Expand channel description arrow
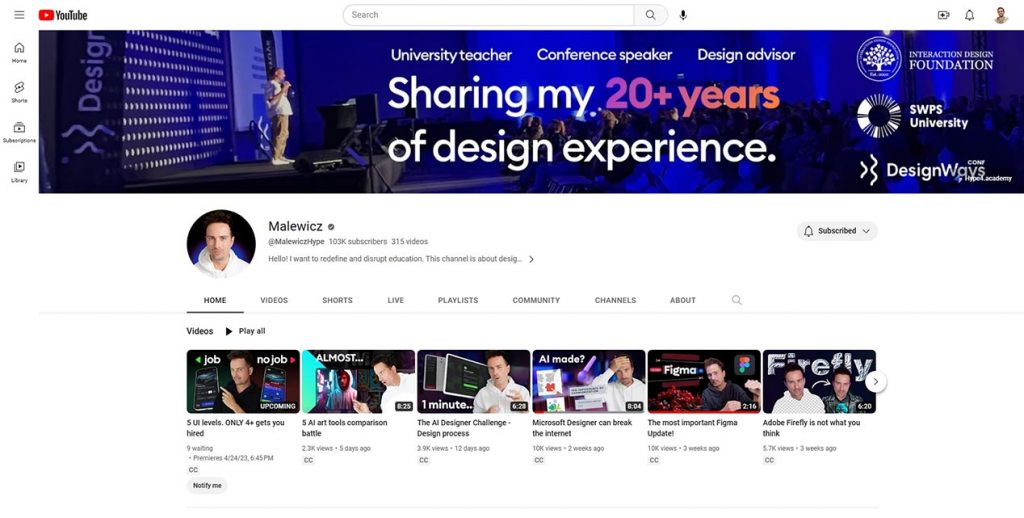 [x=531, y=259]
